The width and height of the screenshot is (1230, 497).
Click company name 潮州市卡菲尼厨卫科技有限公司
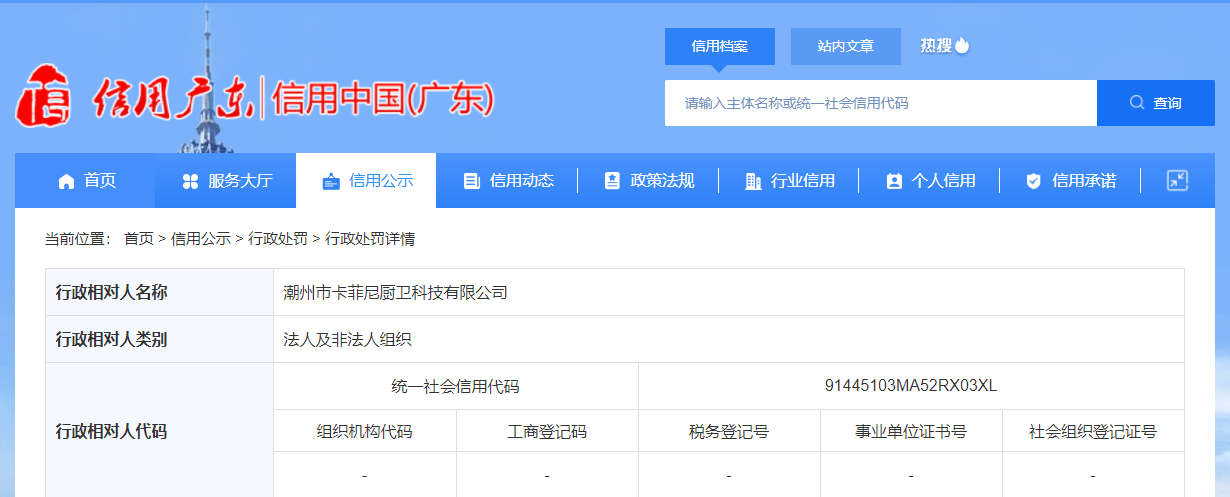pyautogui.click(x=396, y=293)
